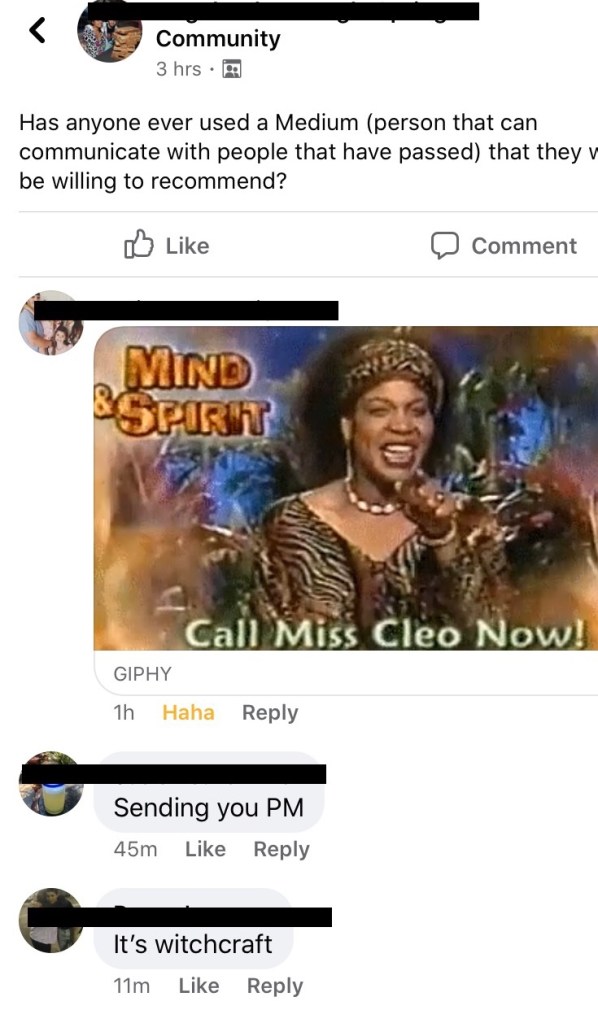
Task: Like the Medium recommendation post
Action: click(x=167, y=245)
